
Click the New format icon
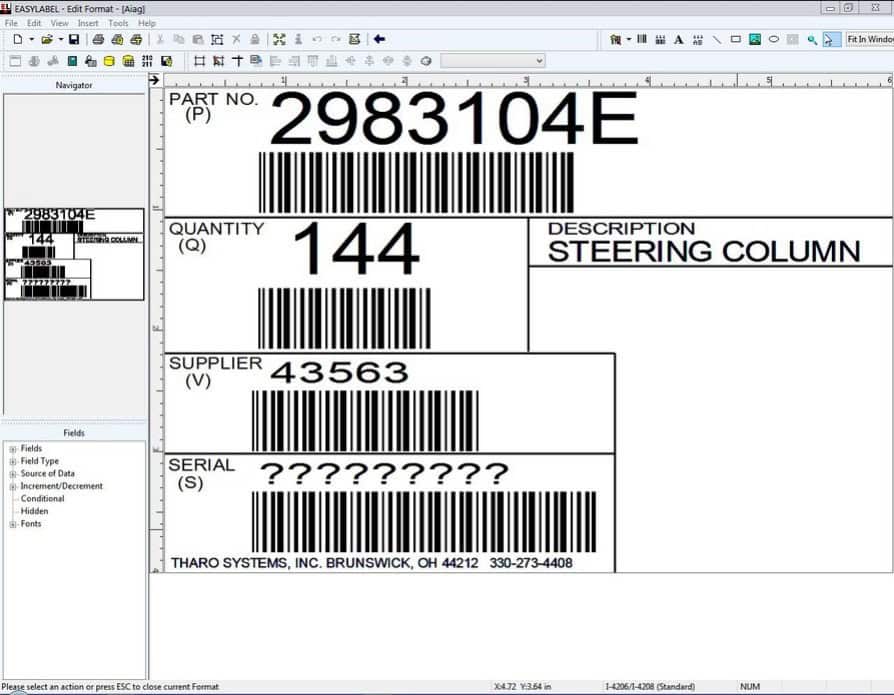tap(18, 39)
